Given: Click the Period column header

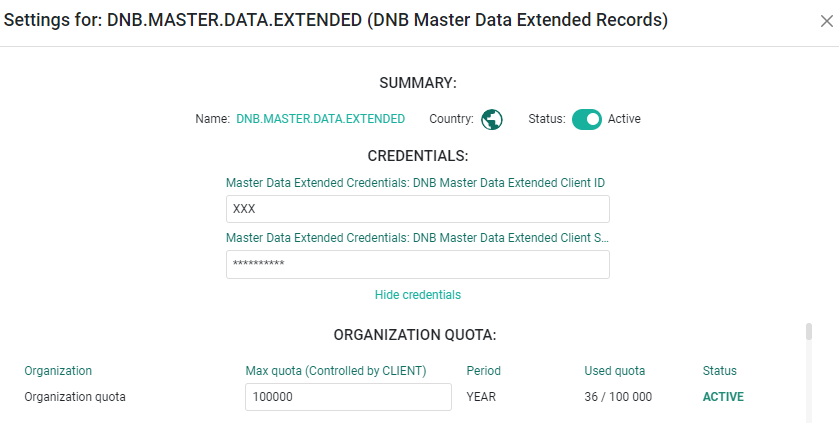Looking at the screenshot, I should (x=484, y=371).
